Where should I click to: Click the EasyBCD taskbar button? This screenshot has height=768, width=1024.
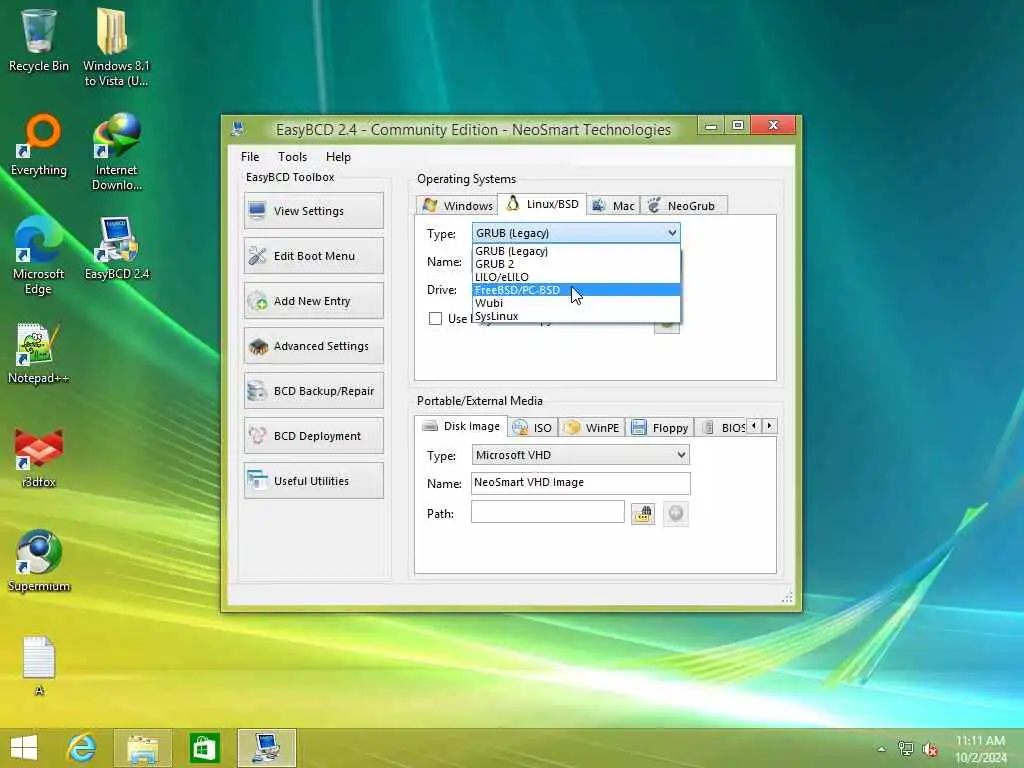[x=266, y=748]
